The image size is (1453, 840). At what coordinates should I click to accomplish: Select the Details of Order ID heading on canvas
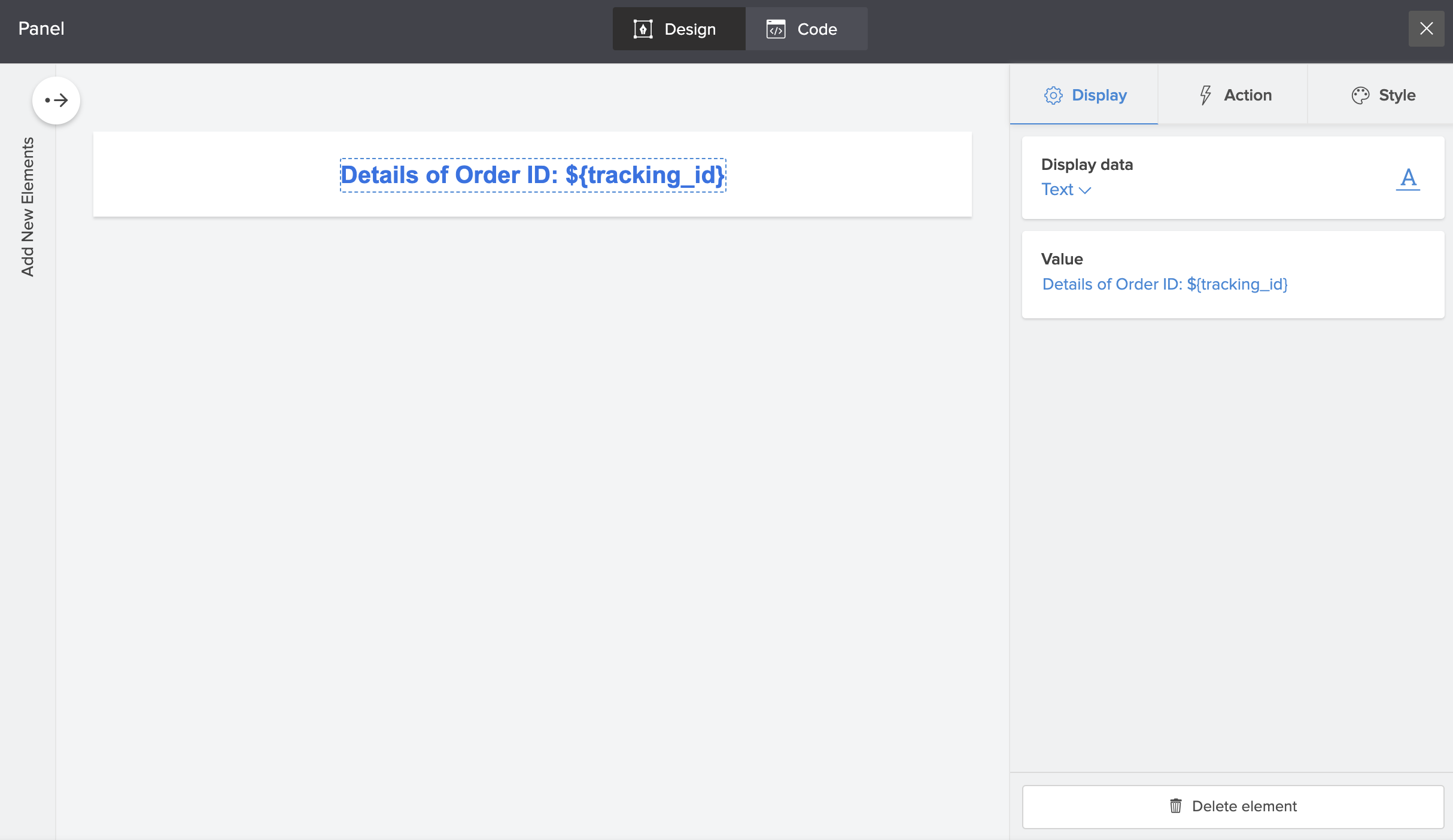pyautogui.click(x=533, y=175)
